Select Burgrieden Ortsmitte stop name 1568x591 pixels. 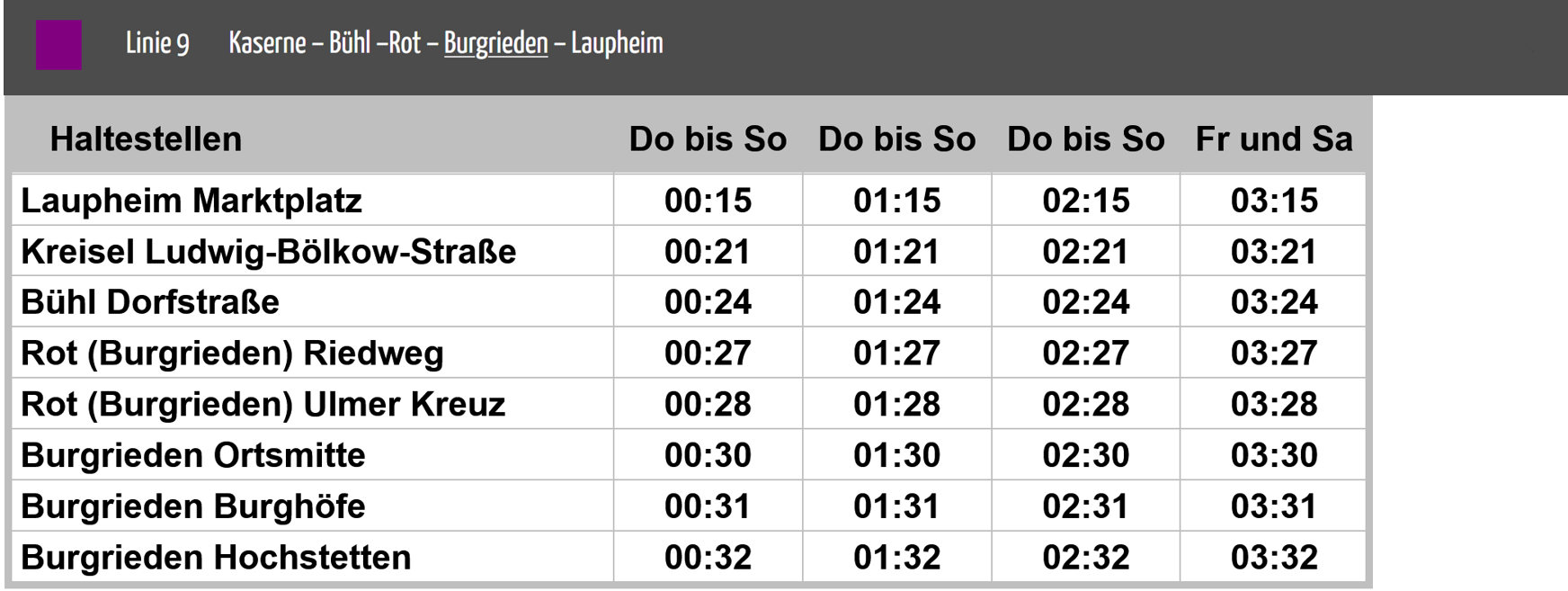[192, 455]
